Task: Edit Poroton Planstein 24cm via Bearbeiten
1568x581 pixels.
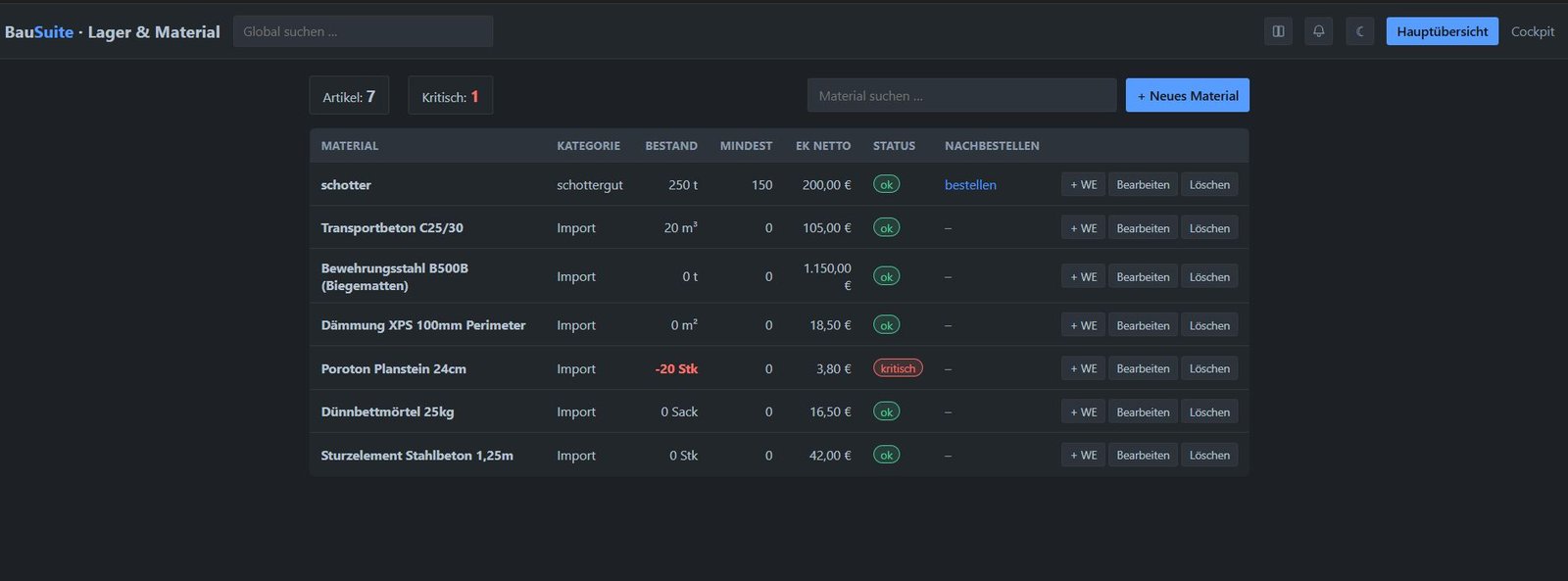Action: 1144,368
